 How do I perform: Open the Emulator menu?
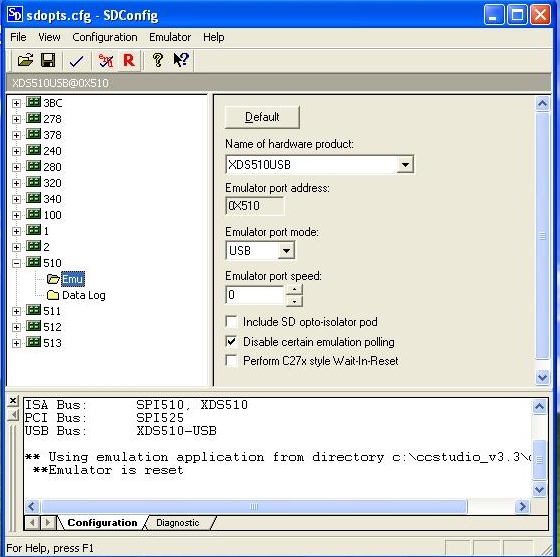(x=170, y=37)
